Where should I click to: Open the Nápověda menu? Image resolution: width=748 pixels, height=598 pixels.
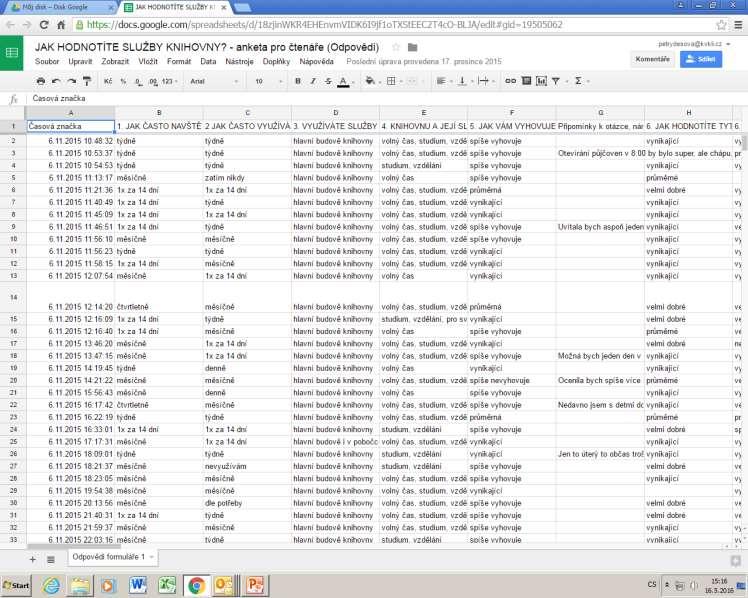(x=316, y=62)
